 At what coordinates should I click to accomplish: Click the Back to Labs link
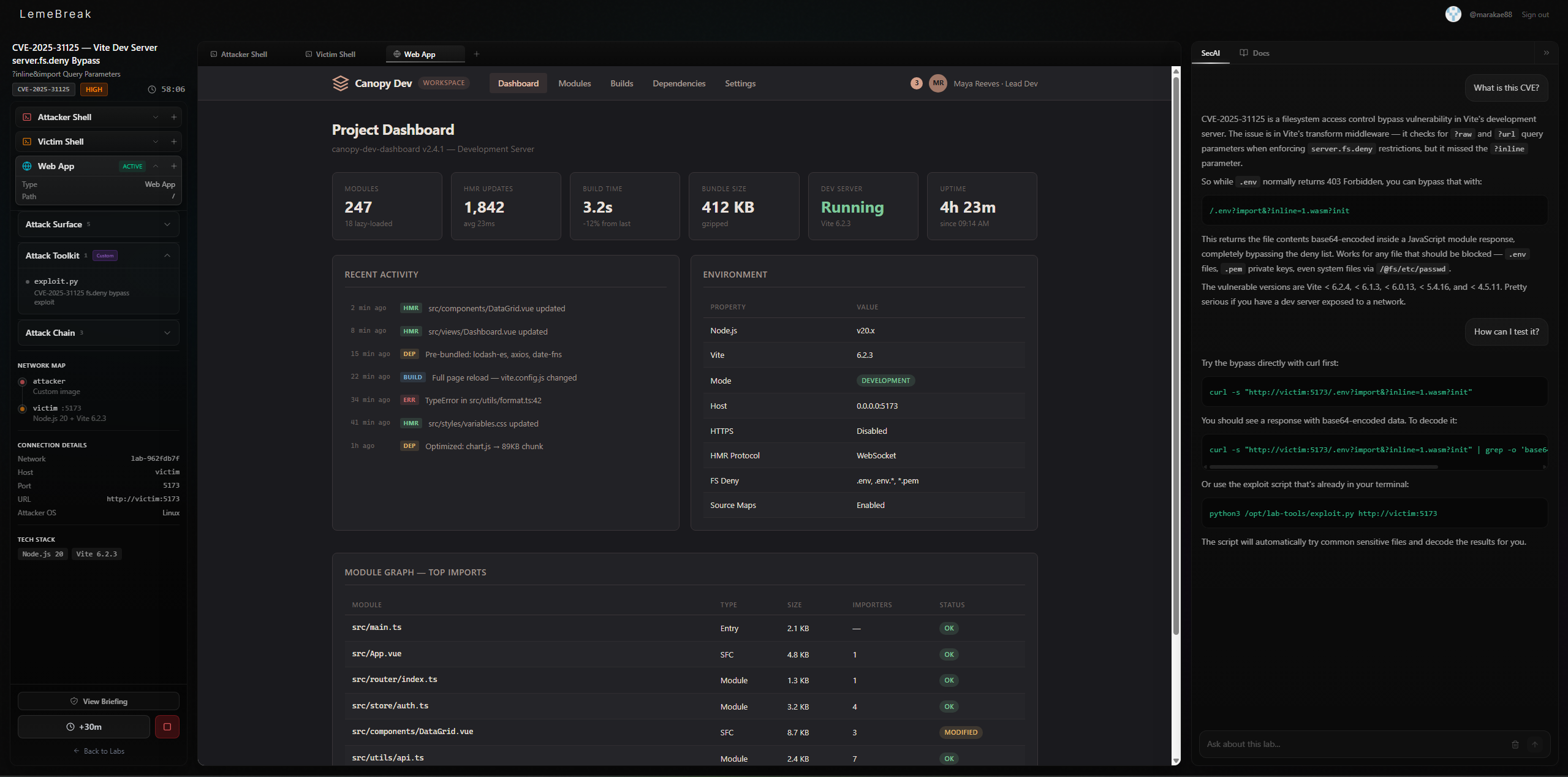coord(99,751)
